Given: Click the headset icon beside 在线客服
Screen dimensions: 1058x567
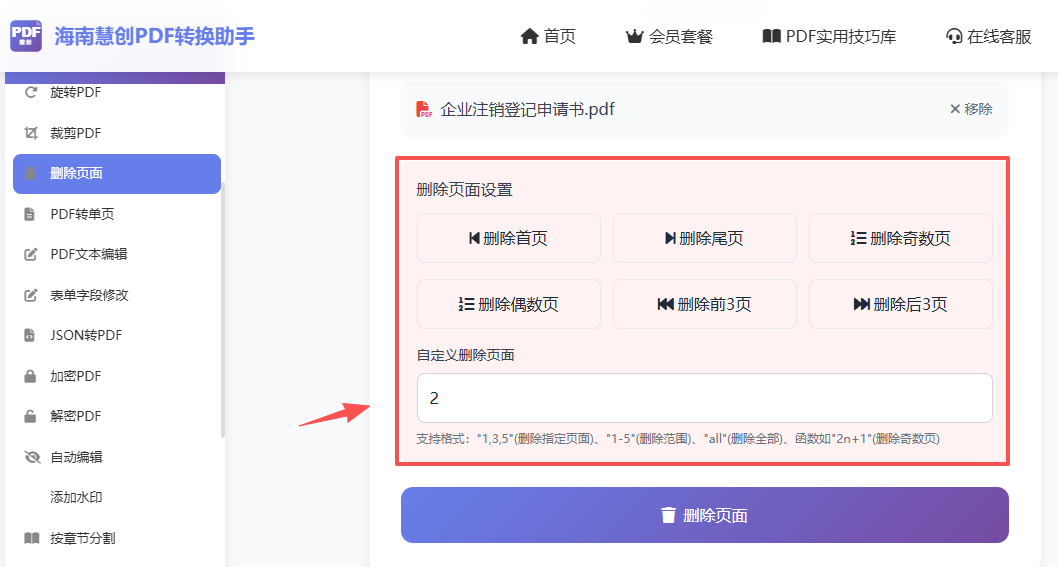Looking at the screenshot, I should tap(954, 36).
